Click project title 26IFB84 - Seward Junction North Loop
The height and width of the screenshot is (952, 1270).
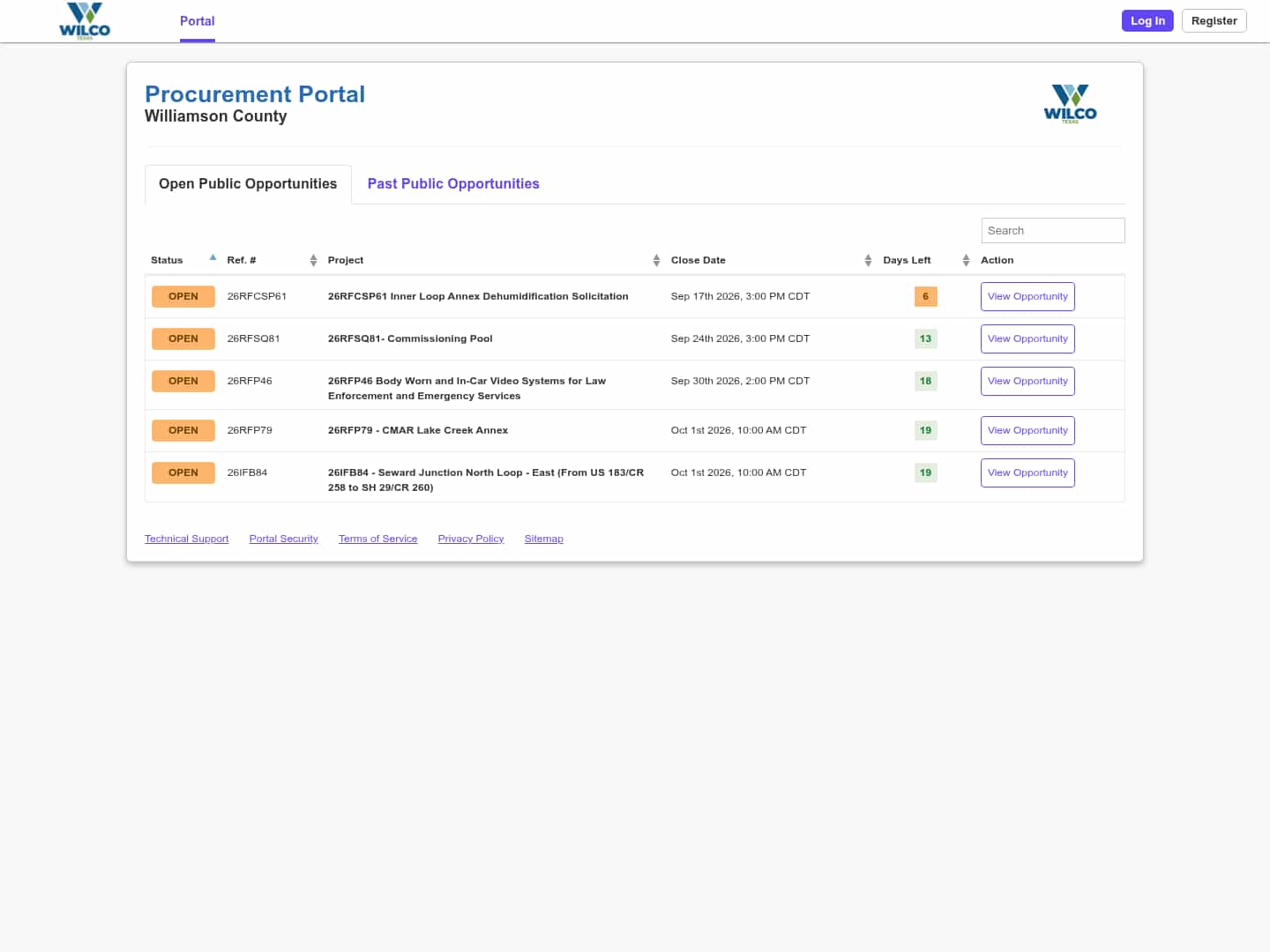click(x=486, y=480)
